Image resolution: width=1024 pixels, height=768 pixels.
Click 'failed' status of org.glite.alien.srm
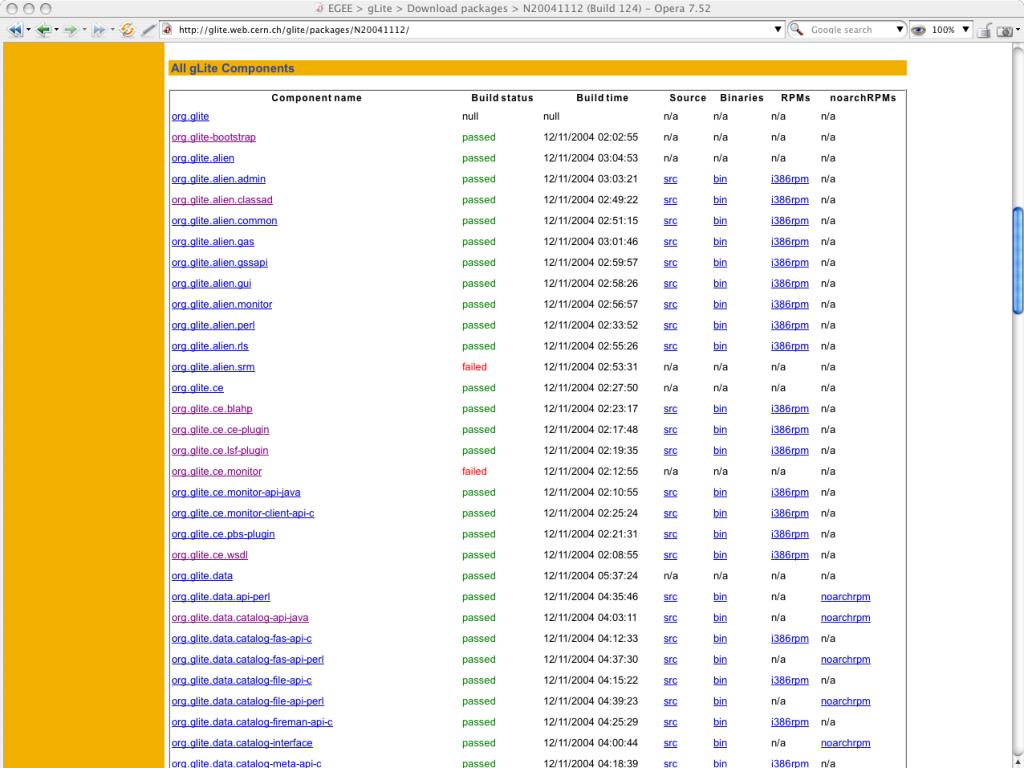point(474,367)
